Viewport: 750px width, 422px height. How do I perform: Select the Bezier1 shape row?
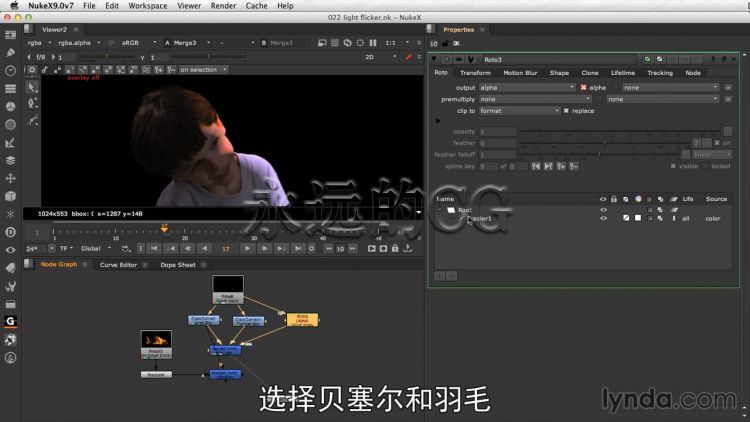click(x=583, y=218)
